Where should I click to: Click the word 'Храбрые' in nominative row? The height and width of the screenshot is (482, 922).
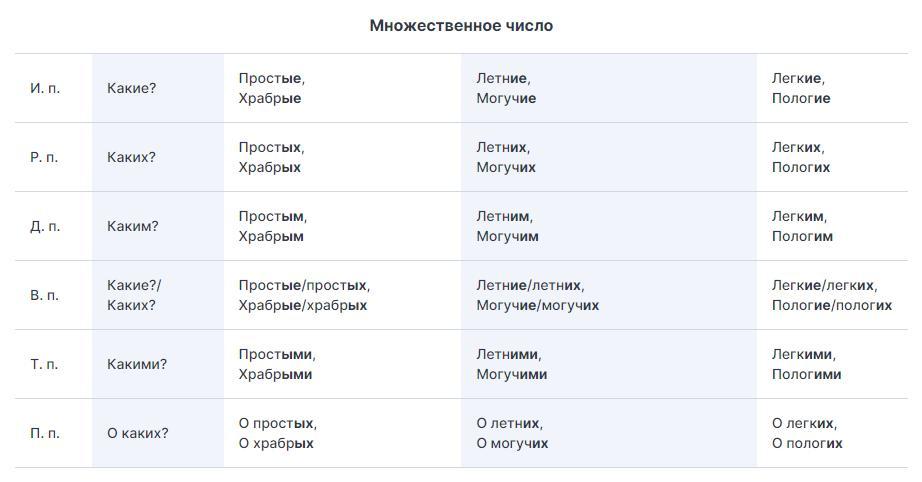pyautogui.click(x=270, y=98)
